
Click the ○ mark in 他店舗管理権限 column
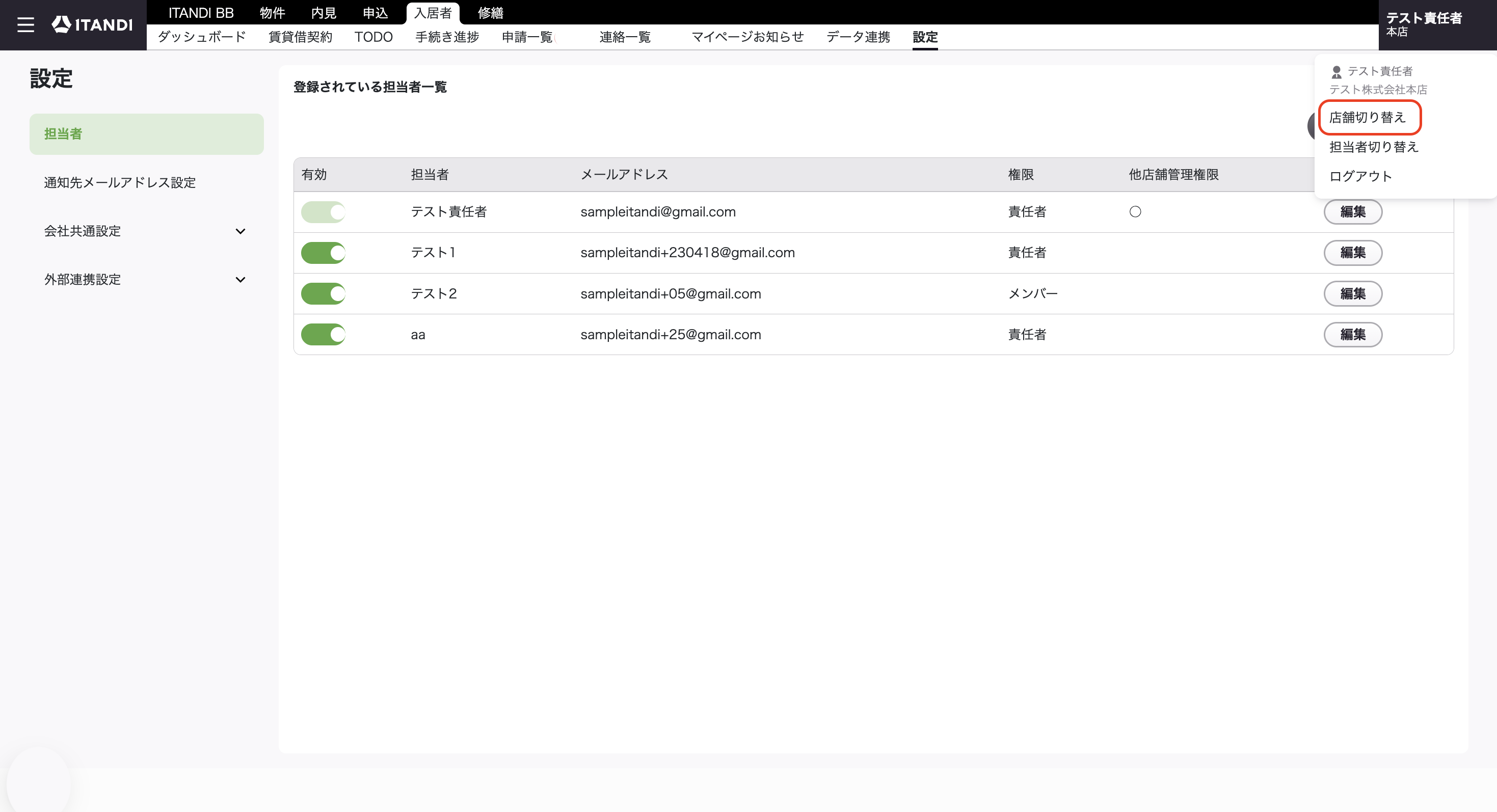pos(1135,212)
